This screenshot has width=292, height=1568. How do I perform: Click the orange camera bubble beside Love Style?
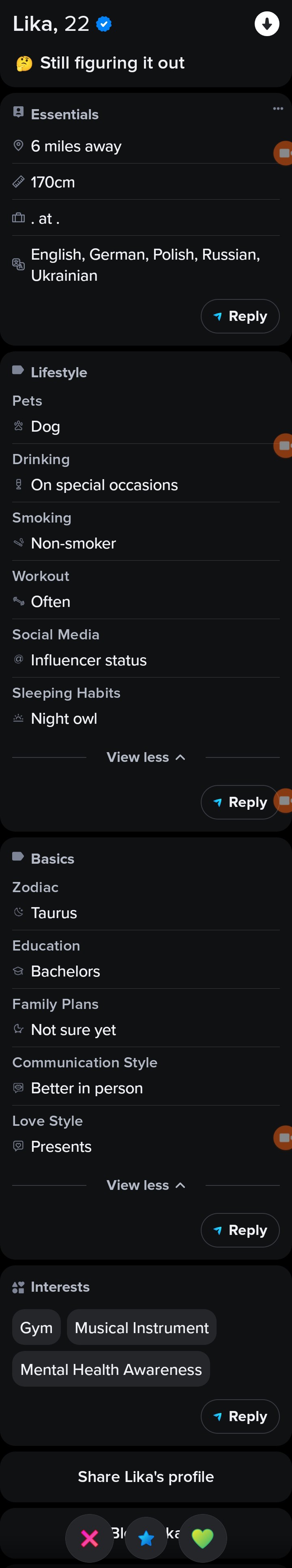283,1137
